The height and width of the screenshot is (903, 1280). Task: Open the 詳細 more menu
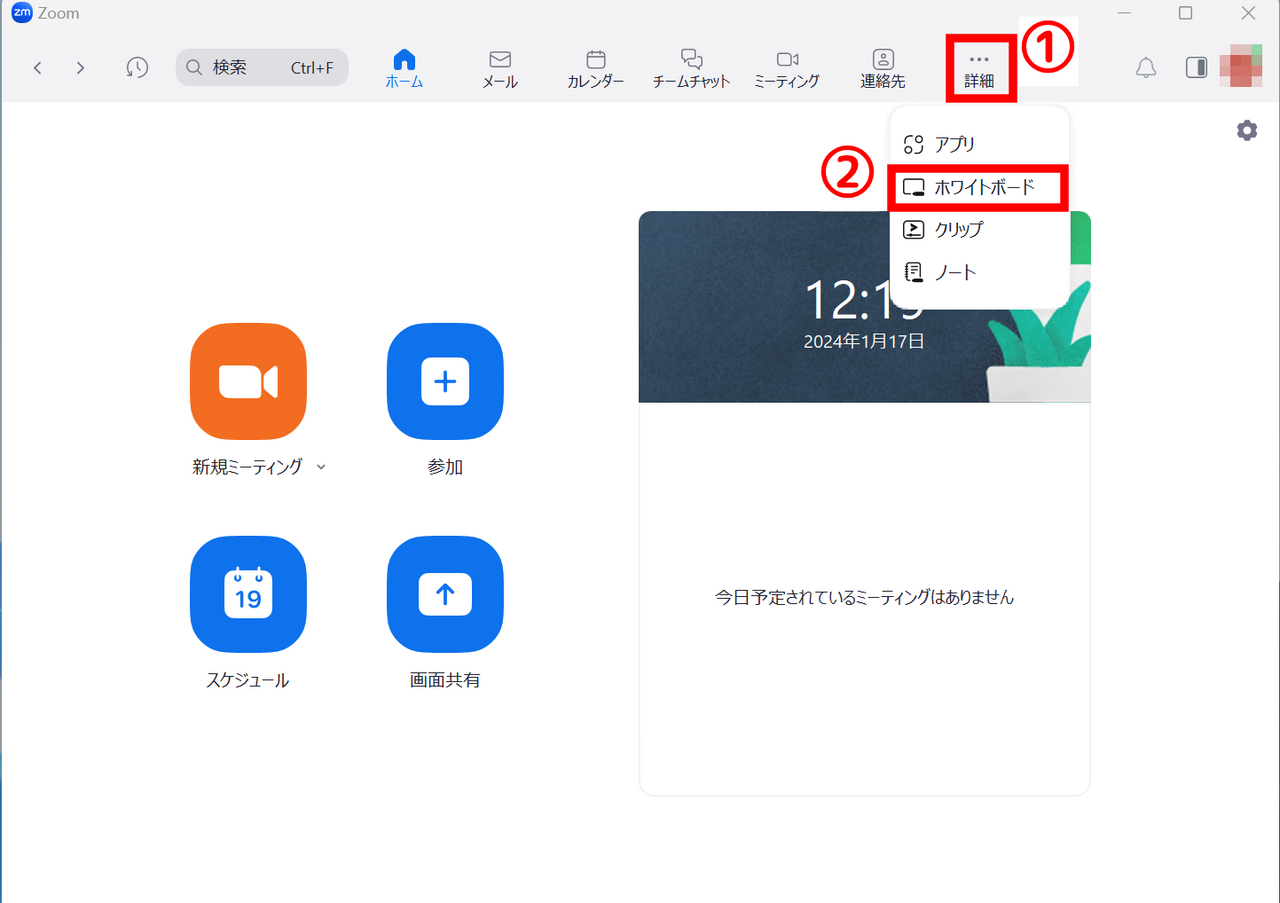coord(980,70)
